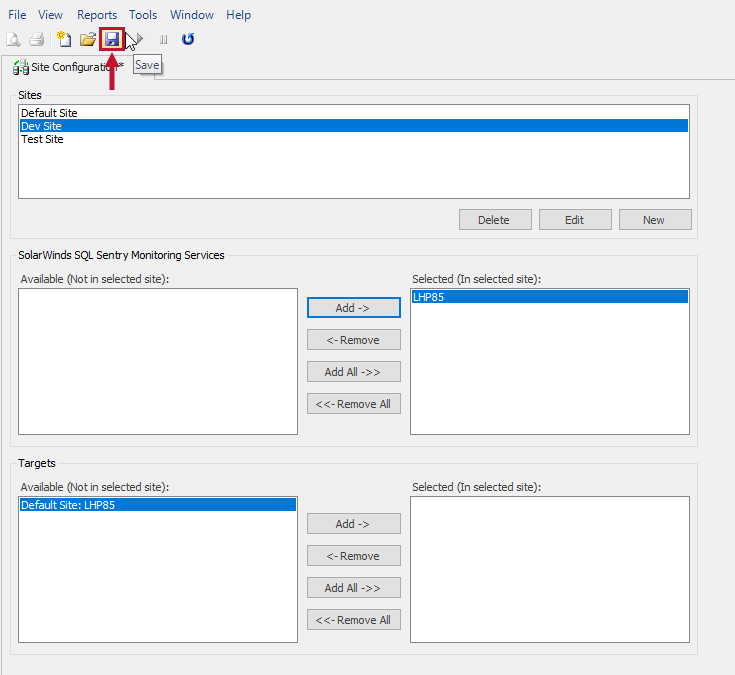
Task: Click the New document toolbar icon
Action: coord(64,39)
